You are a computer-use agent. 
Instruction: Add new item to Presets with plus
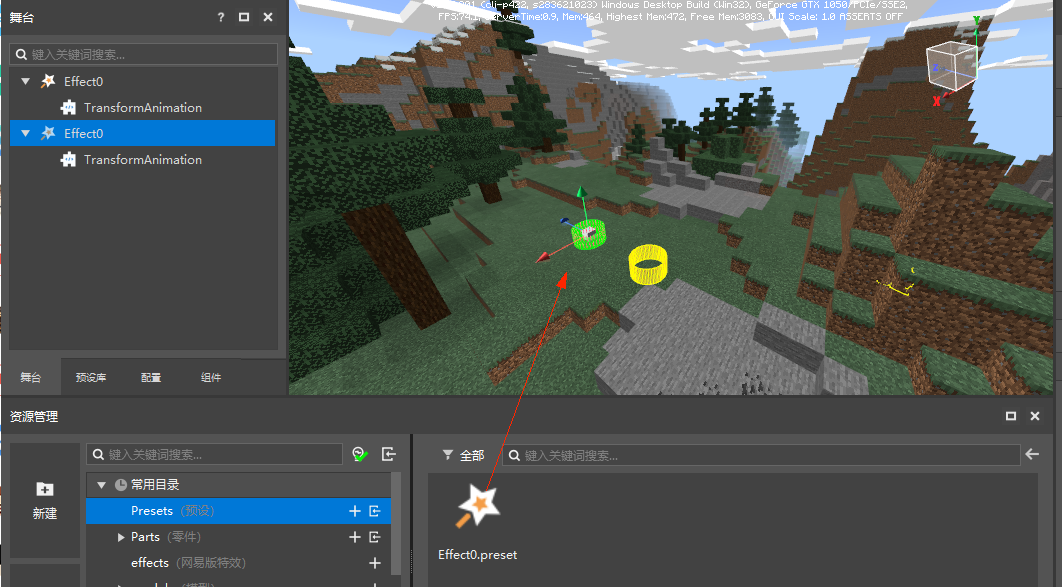[x=354, y=511]
